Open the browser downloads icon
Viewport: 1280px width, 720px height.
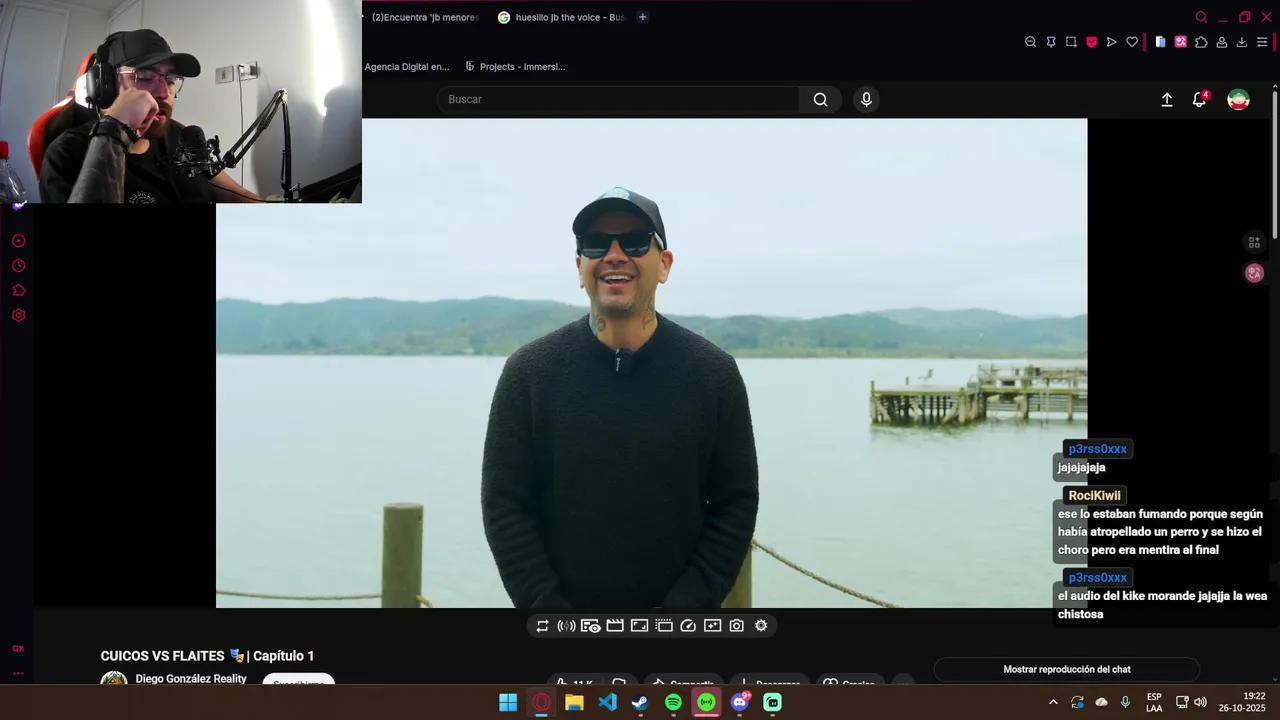click(1242, 42)
